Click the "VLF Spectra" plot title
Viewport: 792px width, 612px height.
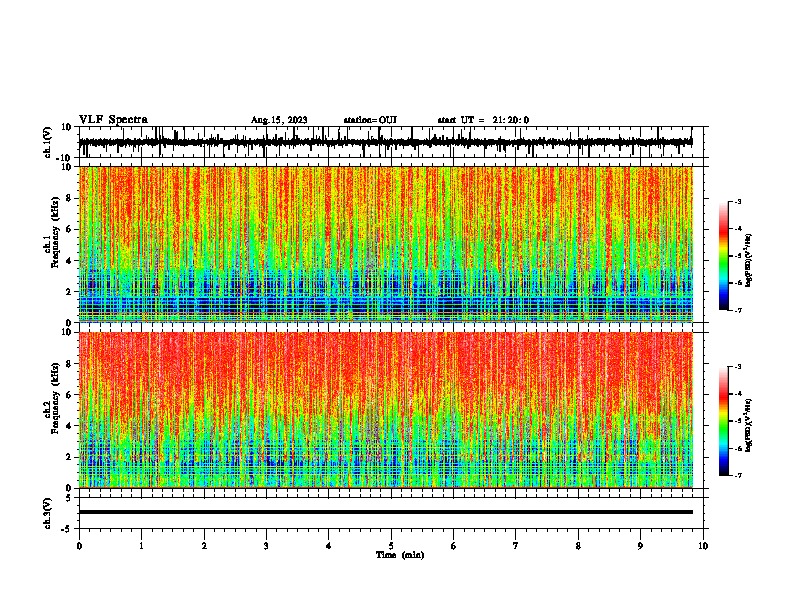(x=113, y=120)
